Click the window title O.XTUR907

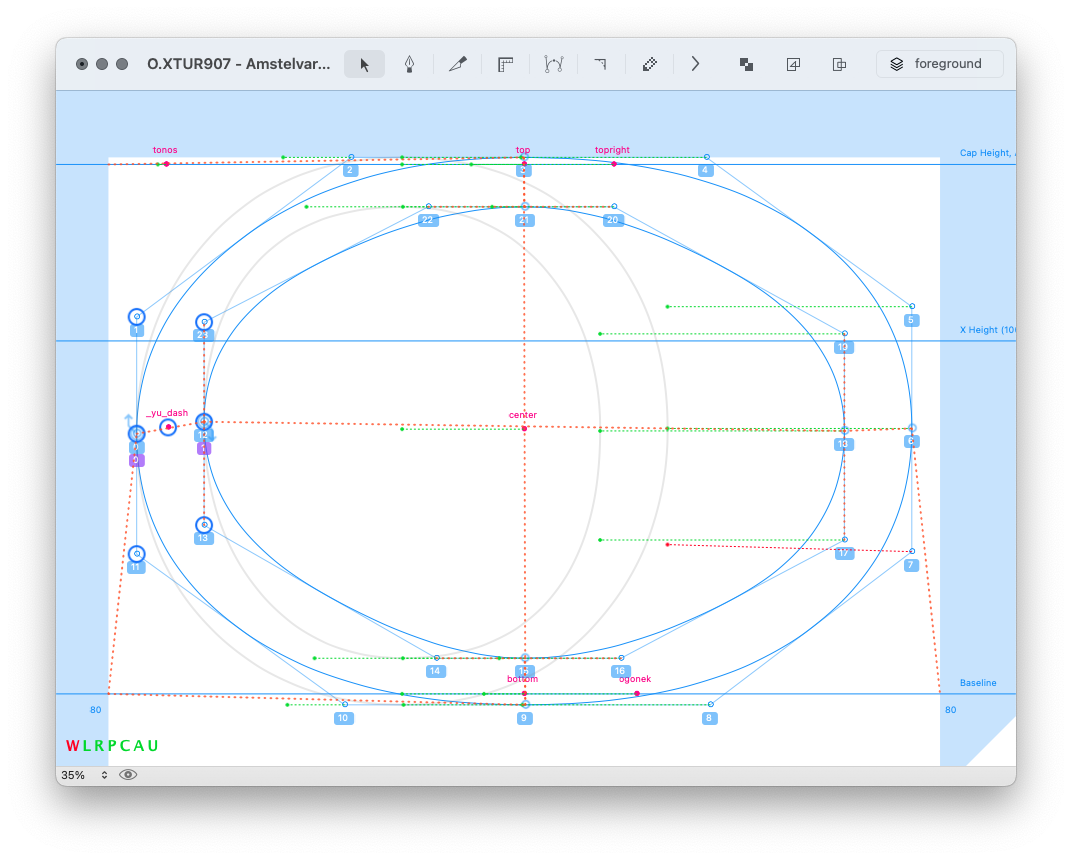[x=238, y=64]
